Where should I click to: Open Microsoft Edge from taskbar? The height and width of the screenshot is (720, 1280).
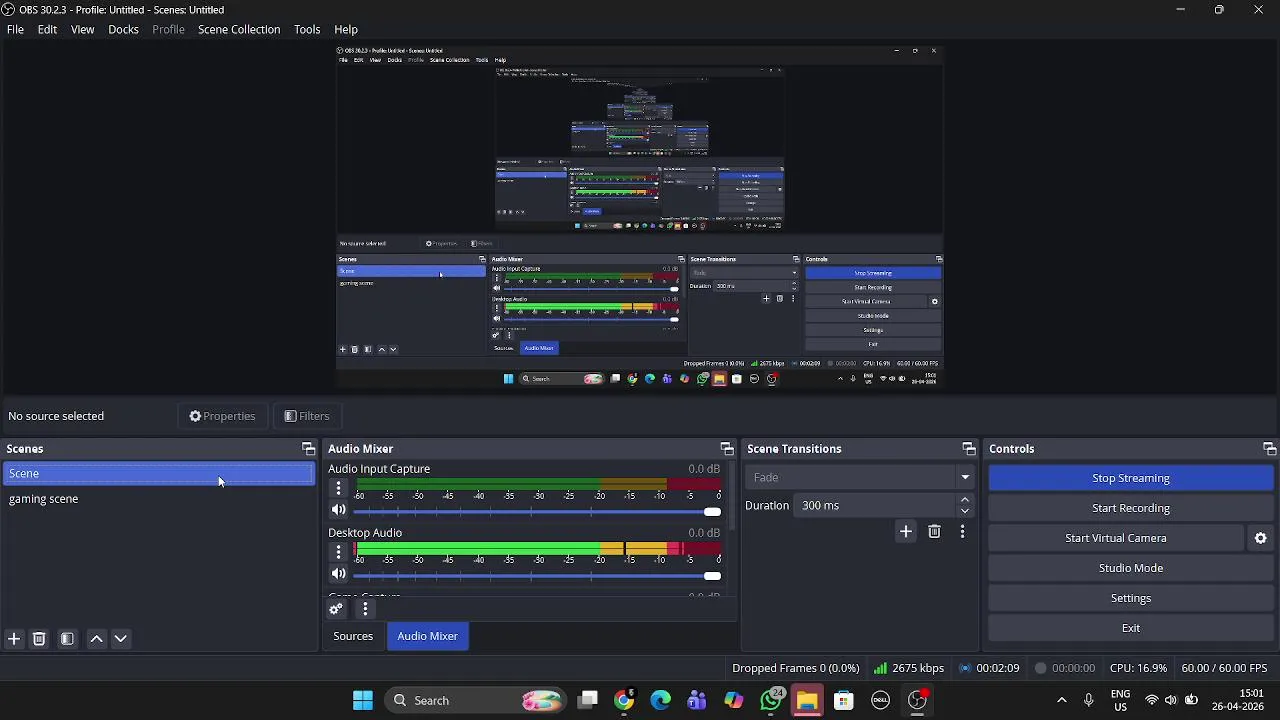[x=660, y=700]
